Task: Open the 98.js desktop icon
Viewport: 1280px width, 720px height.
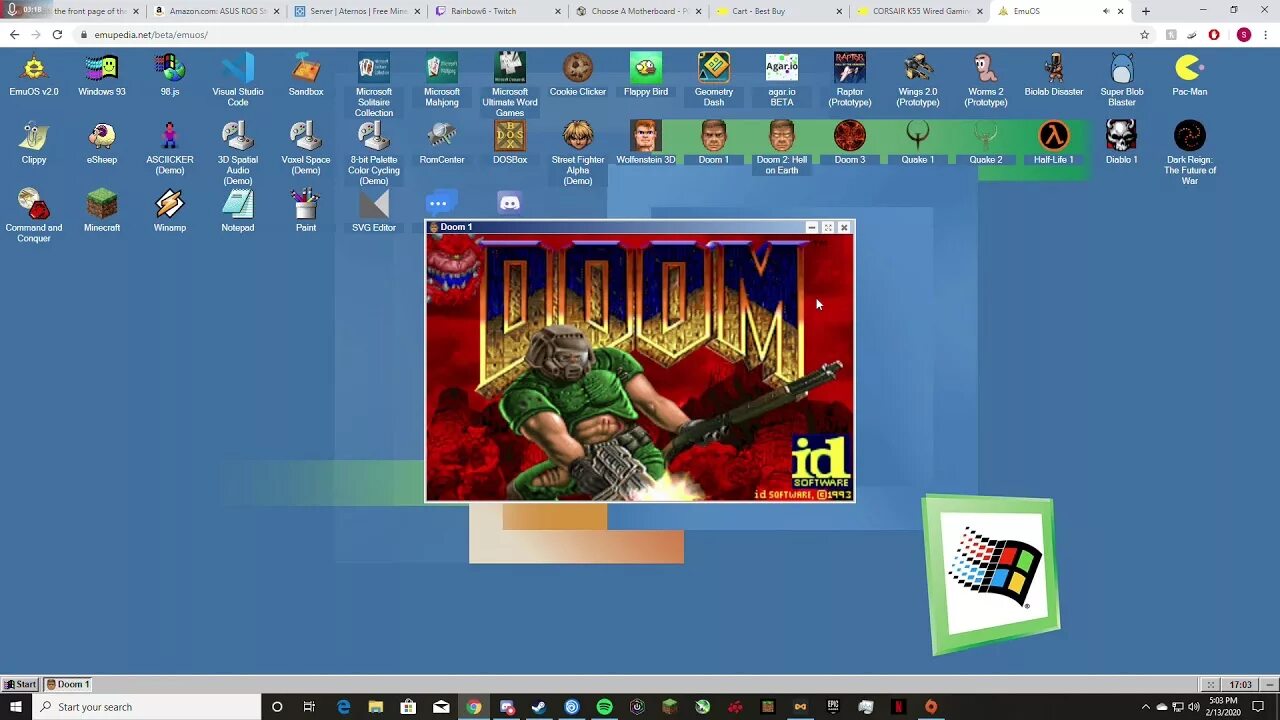Action: pos(170,75)
